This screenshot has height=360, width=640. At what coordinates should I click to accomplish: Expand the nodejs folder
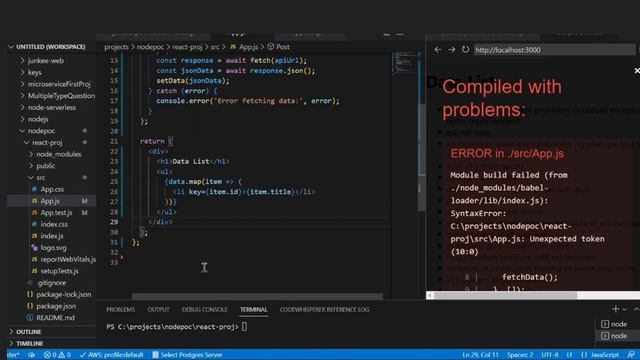coord(38,119)
